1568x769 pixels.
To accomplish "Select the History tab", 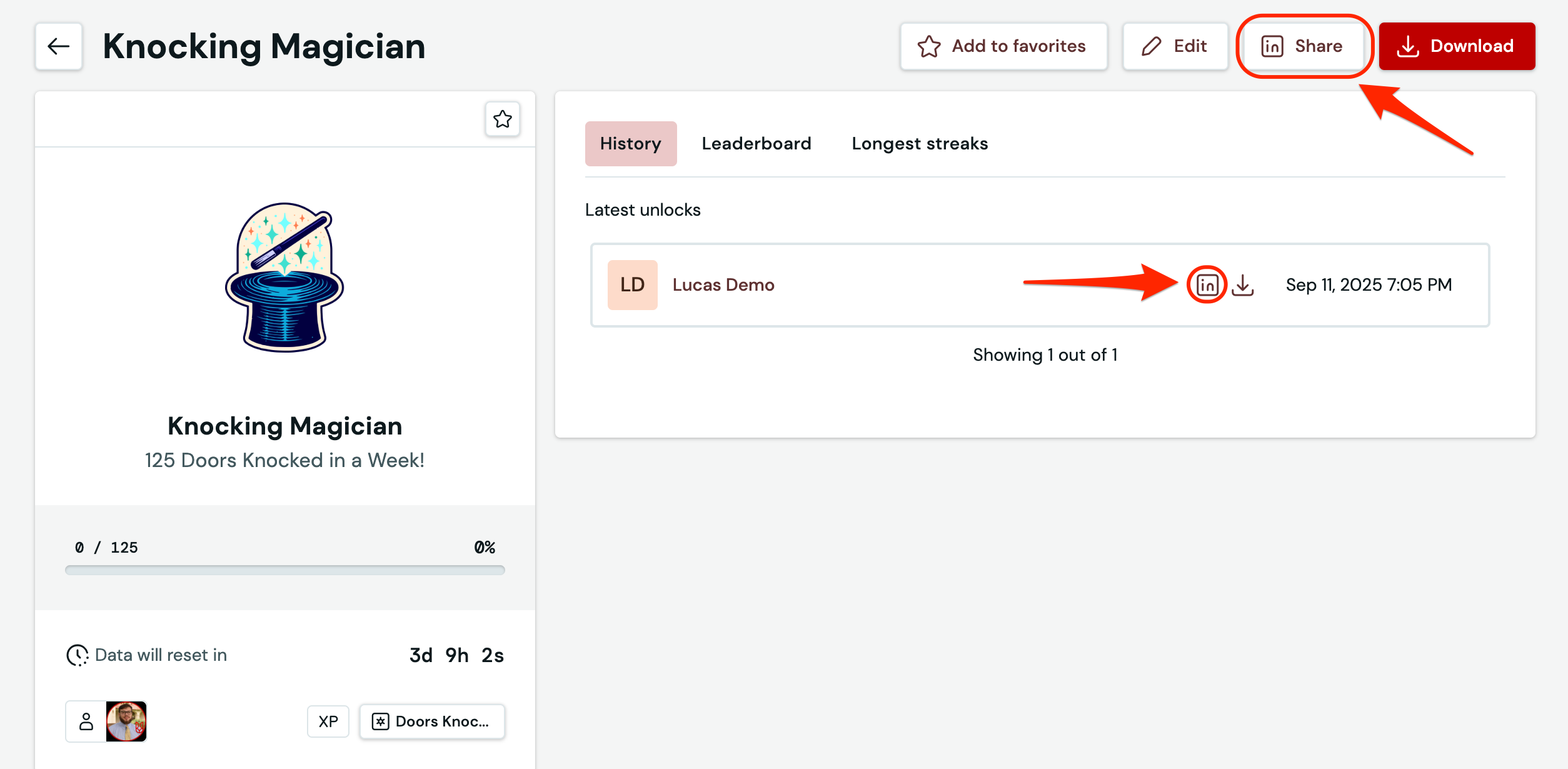I will point(630,144).
